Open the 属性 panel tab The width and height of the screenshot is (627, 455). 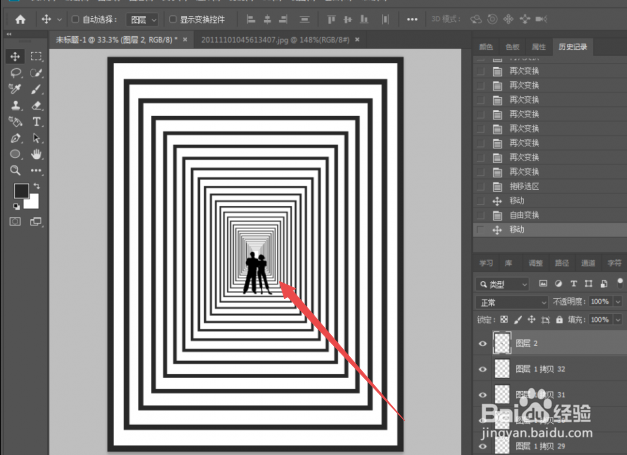tap(539, 47)
